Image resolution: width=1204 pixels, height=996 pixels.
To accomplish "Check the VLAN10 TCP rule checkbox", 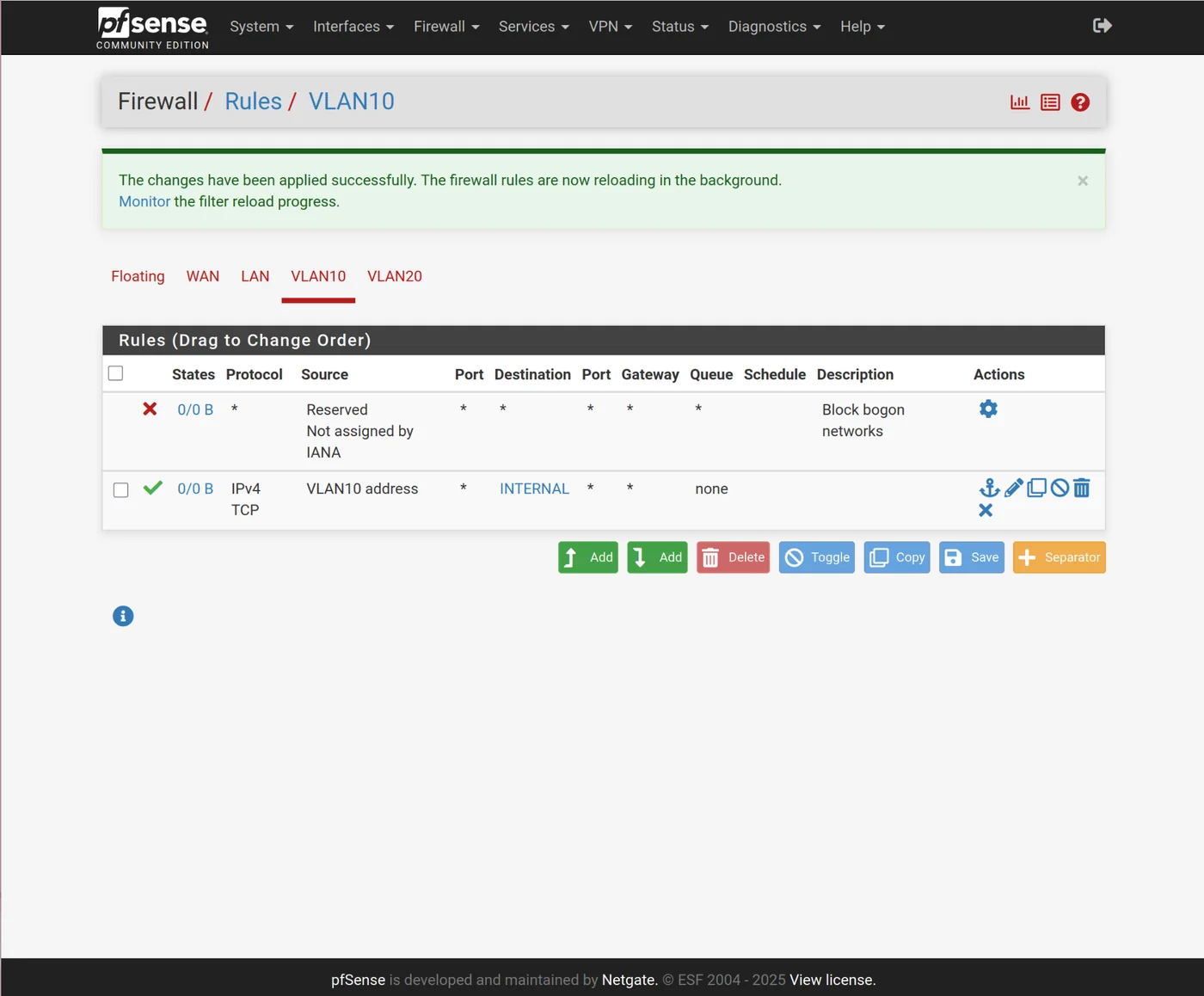I will 120,489.
